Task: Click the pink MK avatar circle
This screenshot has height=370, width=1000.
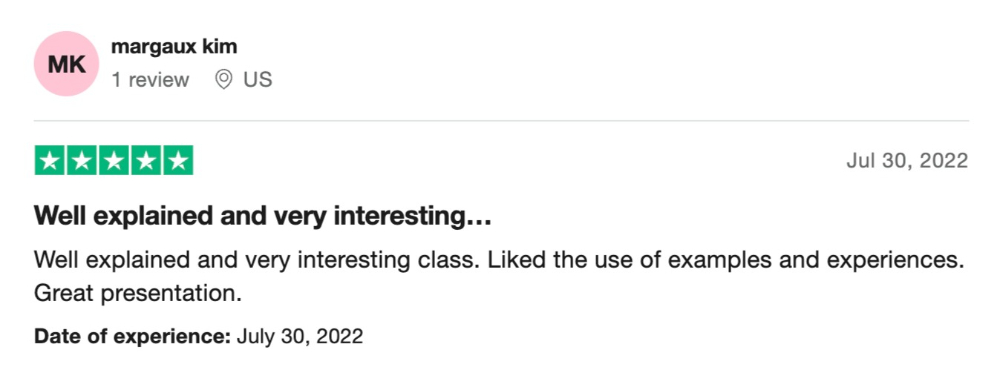Action: [x=66, y=64]
